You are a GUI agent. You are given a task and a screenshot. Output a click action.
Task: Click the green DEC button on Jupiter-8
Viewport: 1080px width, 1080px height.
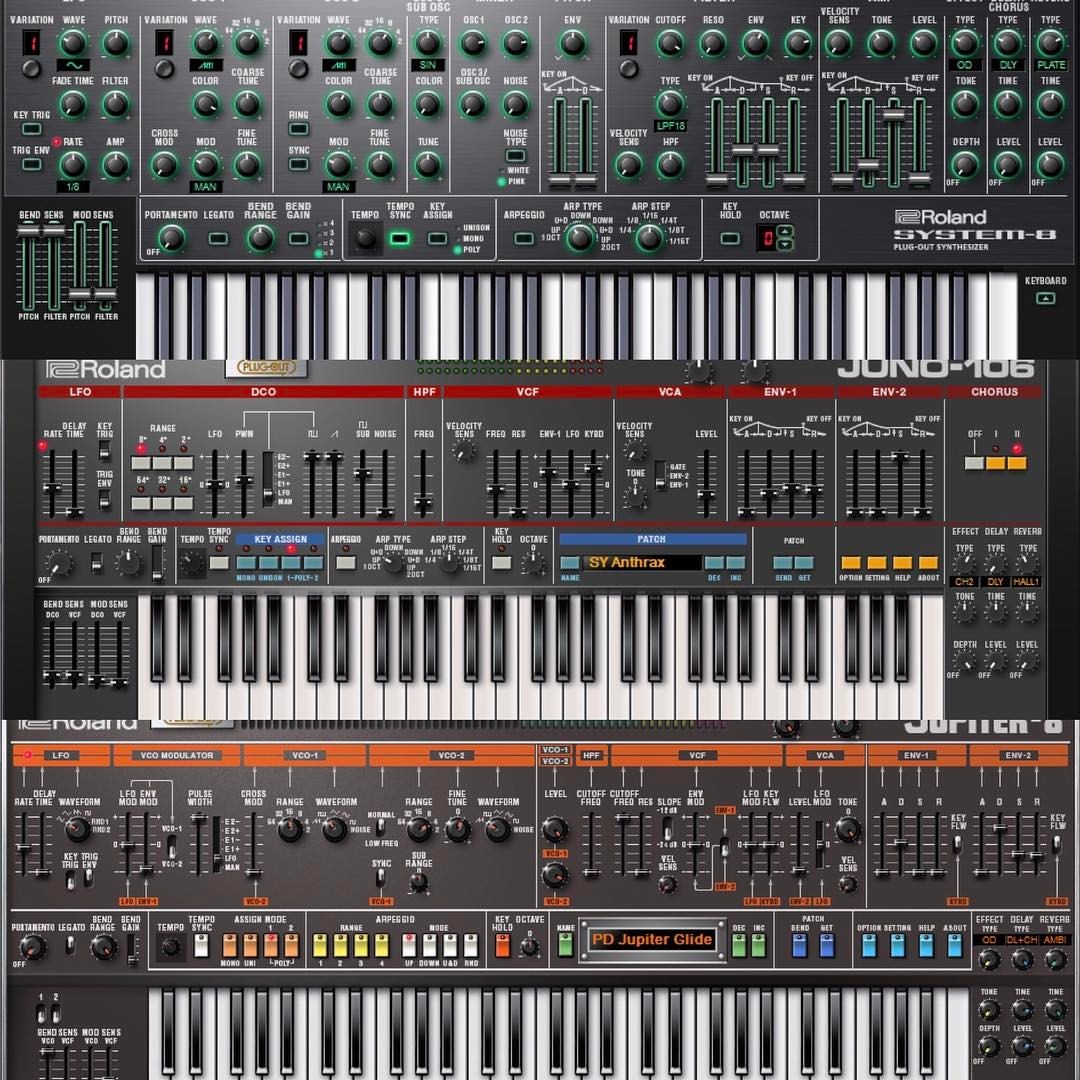pos(739,945)
